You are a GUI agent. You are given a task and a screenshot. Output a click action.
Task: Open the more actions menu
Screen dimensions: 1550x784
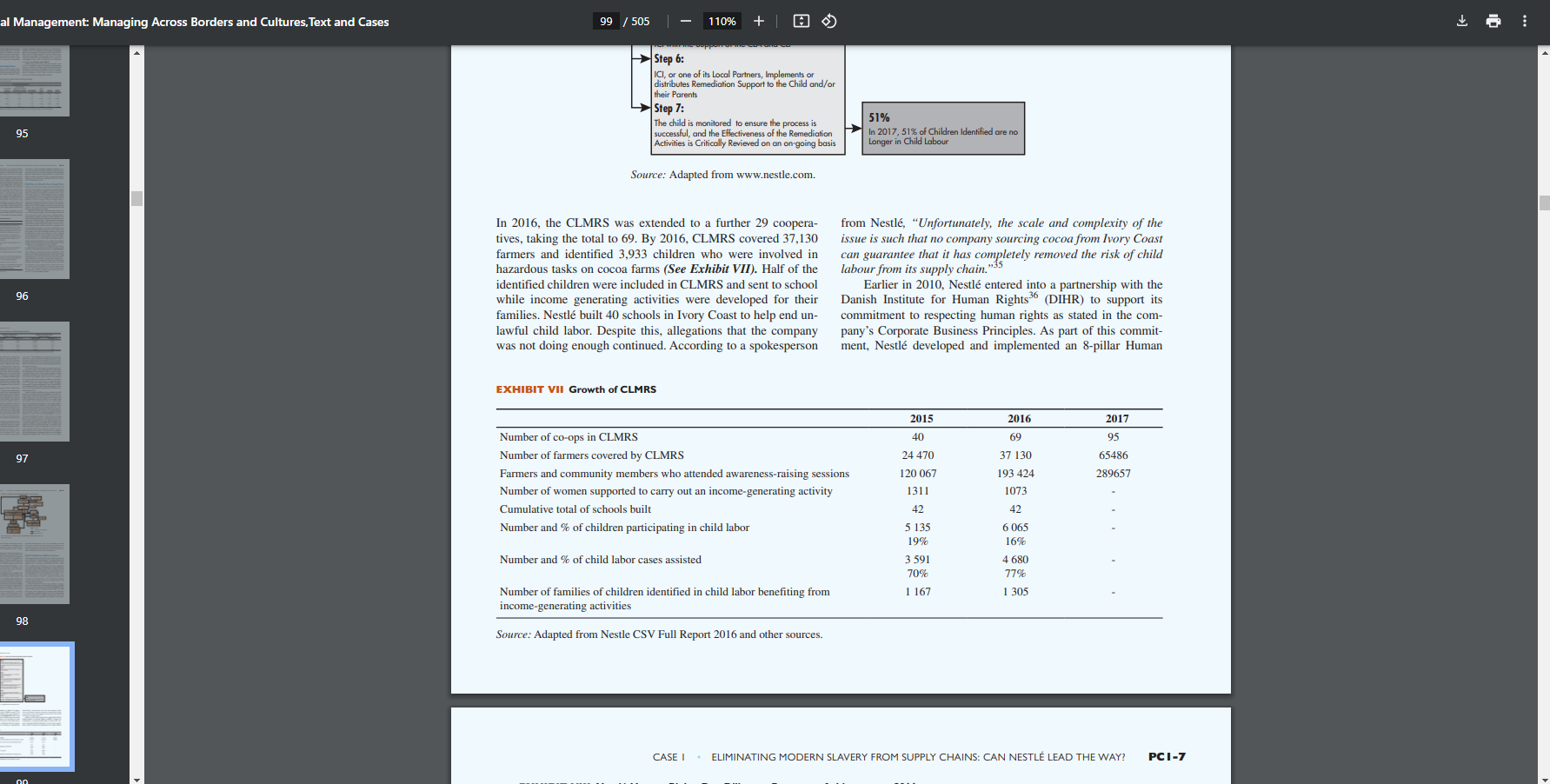pos(1525,21)
